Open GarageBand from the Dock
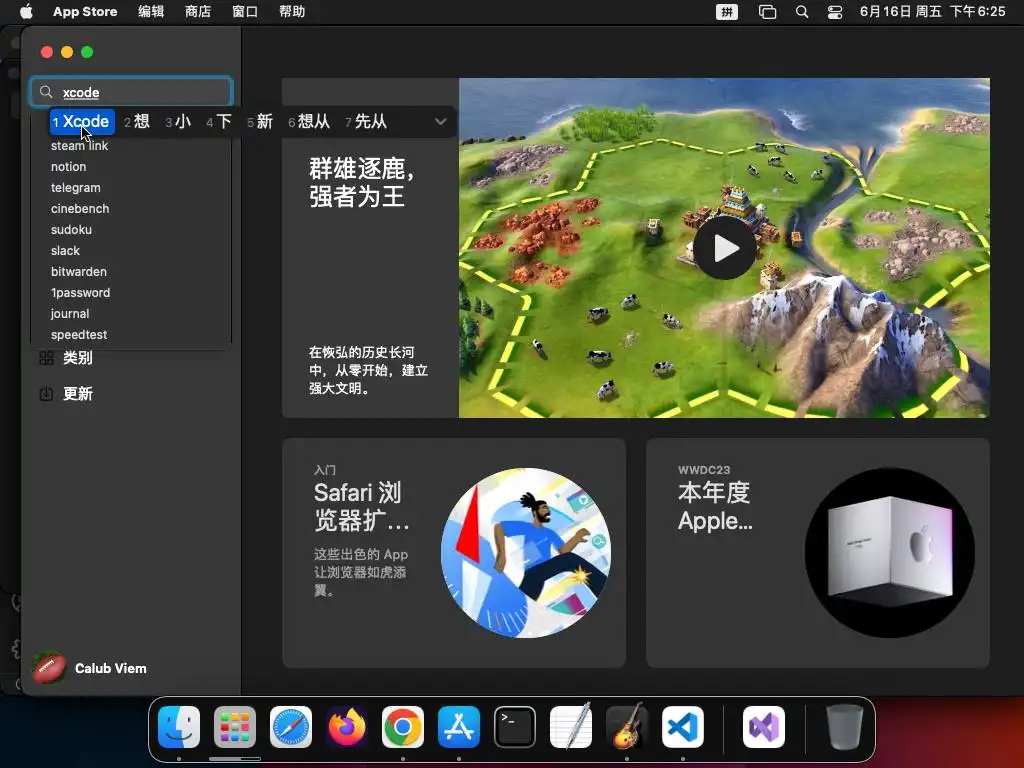The width and height of the screenshot is (1024, 768). click(627, 727)
